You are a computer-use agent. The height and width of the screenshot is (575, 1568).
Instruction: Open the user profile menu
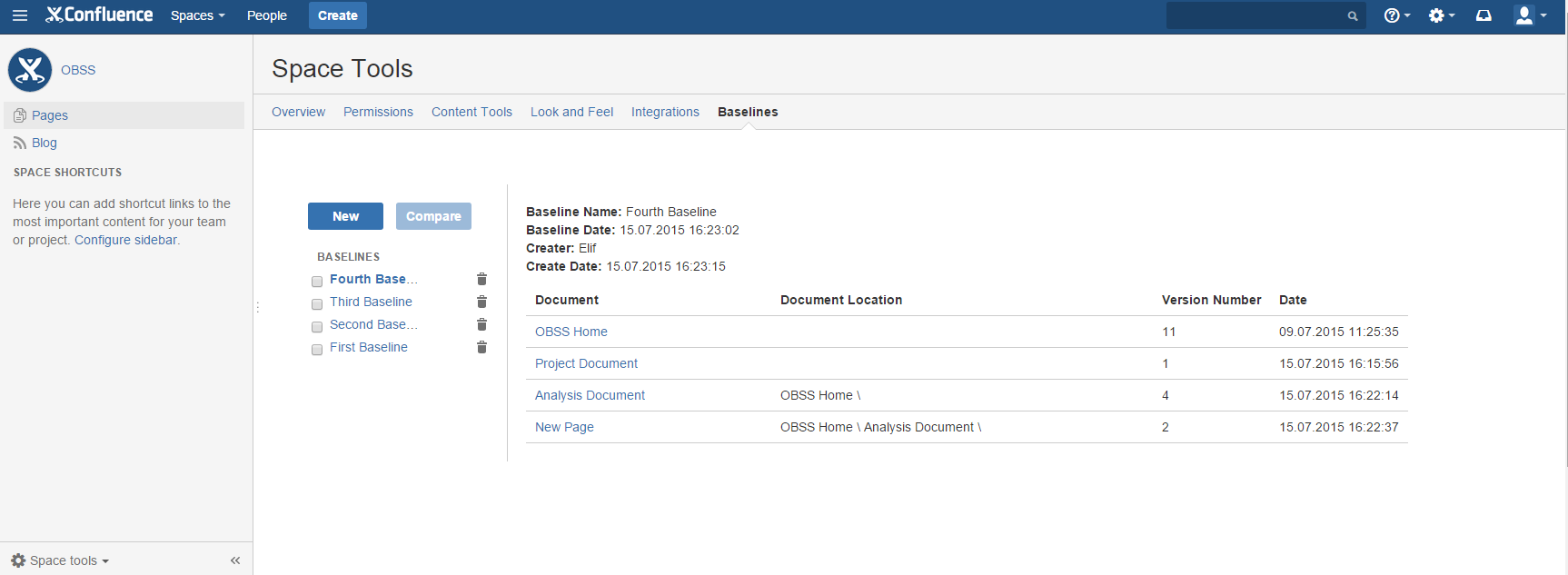(x=1530, y=15)
